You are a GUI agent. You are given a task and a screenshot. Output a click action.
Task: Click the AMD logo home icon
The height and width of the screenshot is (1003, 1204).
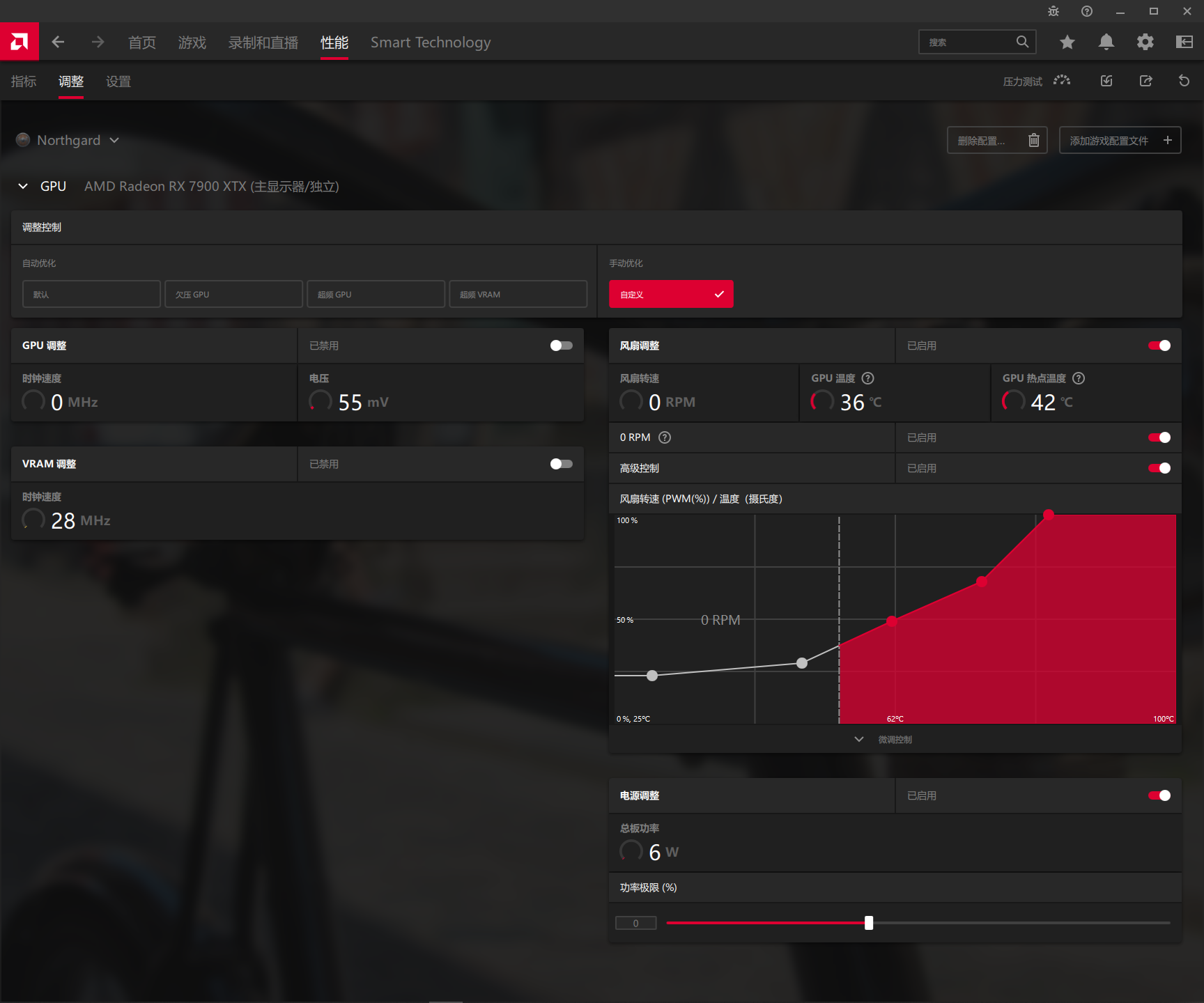coord(20,42)
